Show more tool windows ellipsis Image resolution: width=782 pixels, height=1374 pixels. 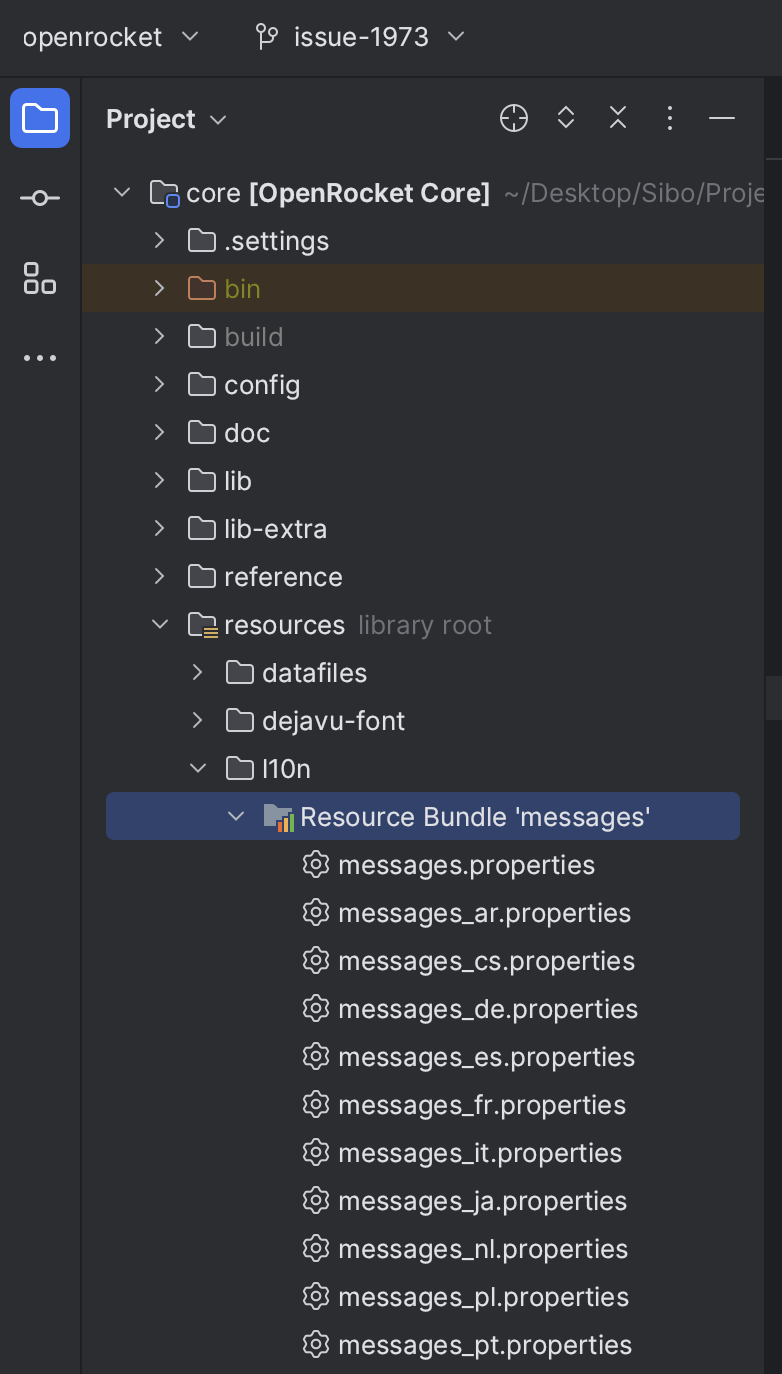coord(40,358)
